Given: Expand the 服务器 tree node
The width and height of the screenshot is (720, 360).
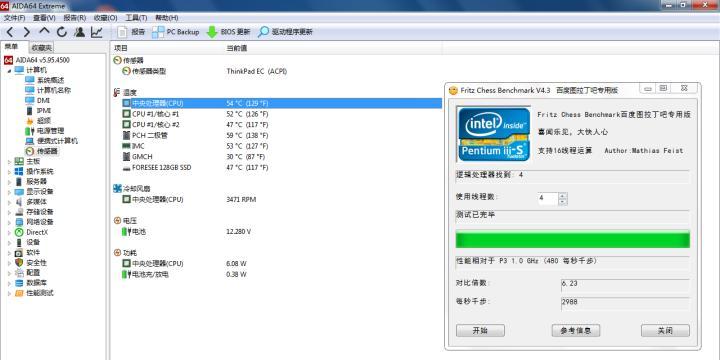Looking at the screenshot, I should (10, 181).
